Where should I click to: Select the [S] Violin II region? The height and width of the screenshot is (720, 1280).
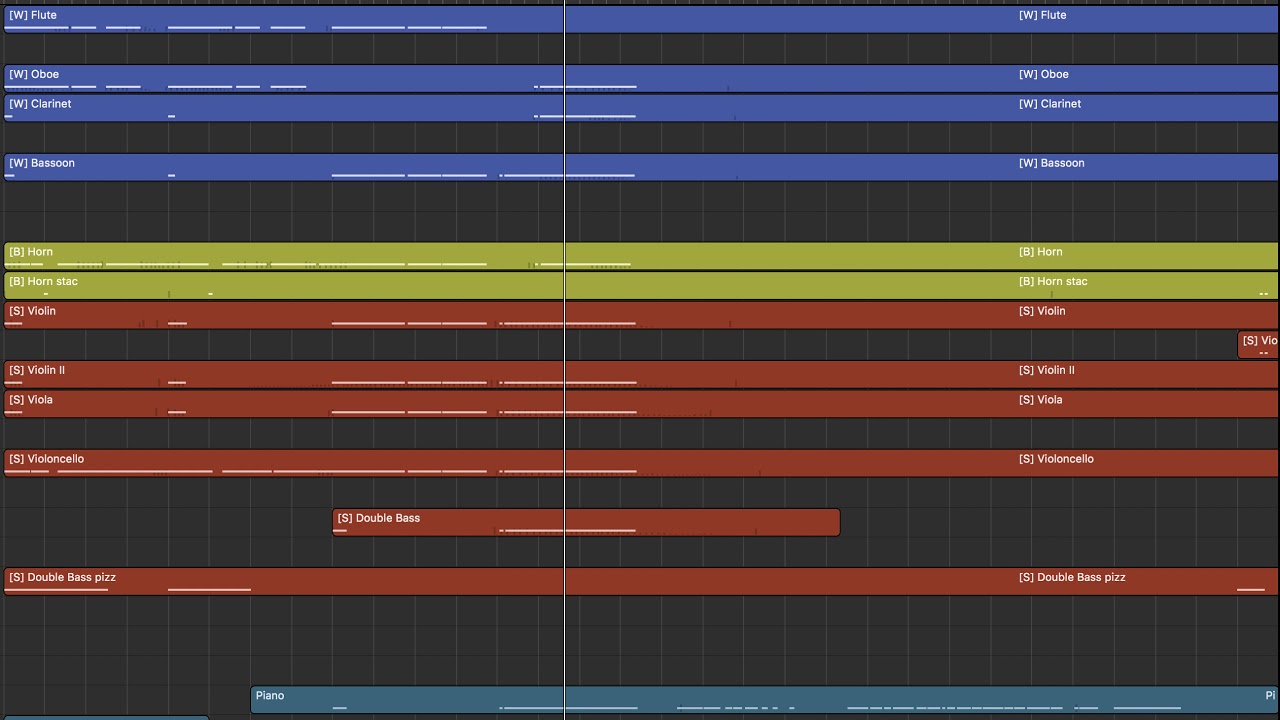click(x=641, y=374)
